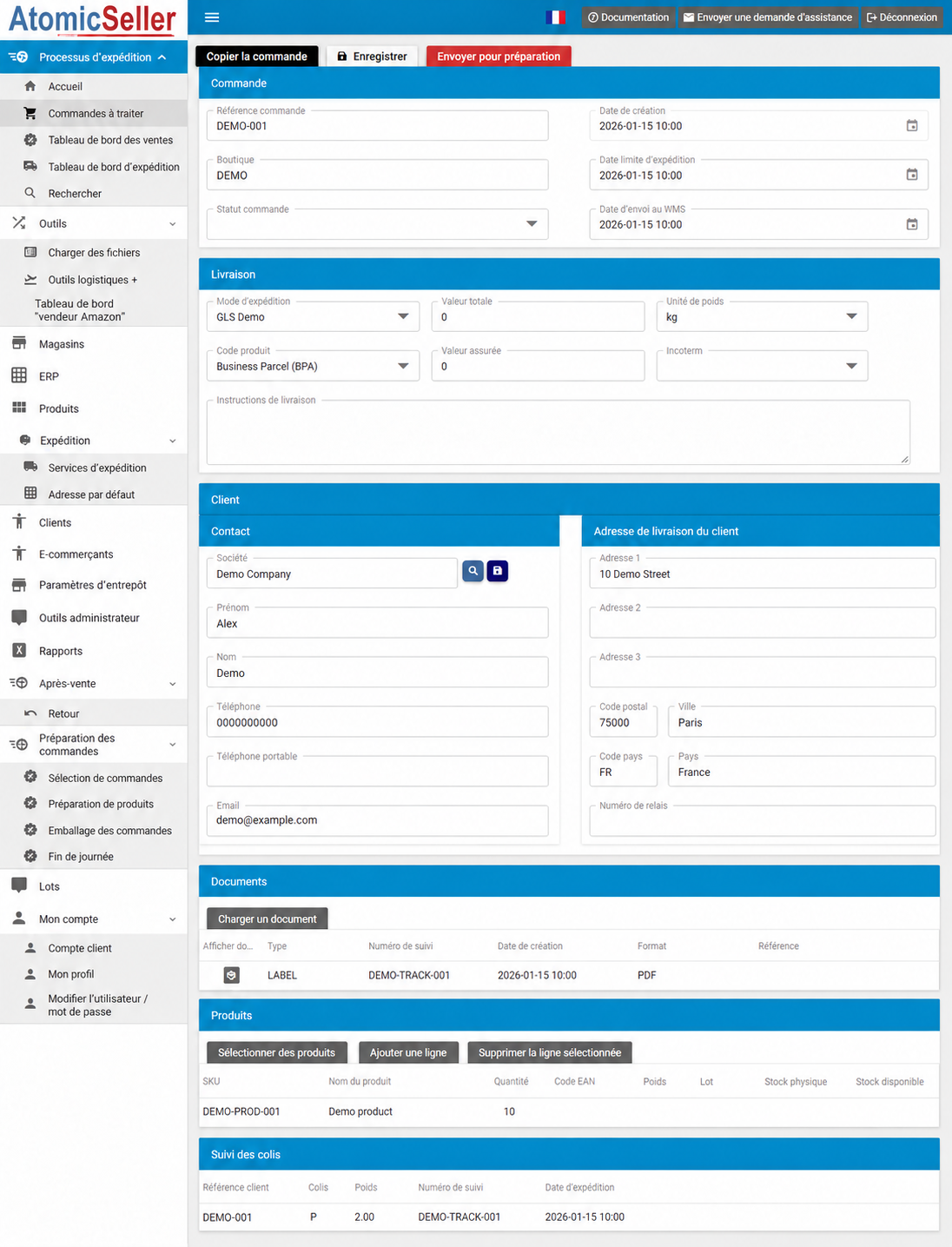Click the Code postal field
This screenshot has height=1247, width=952.
coord(624,722)
